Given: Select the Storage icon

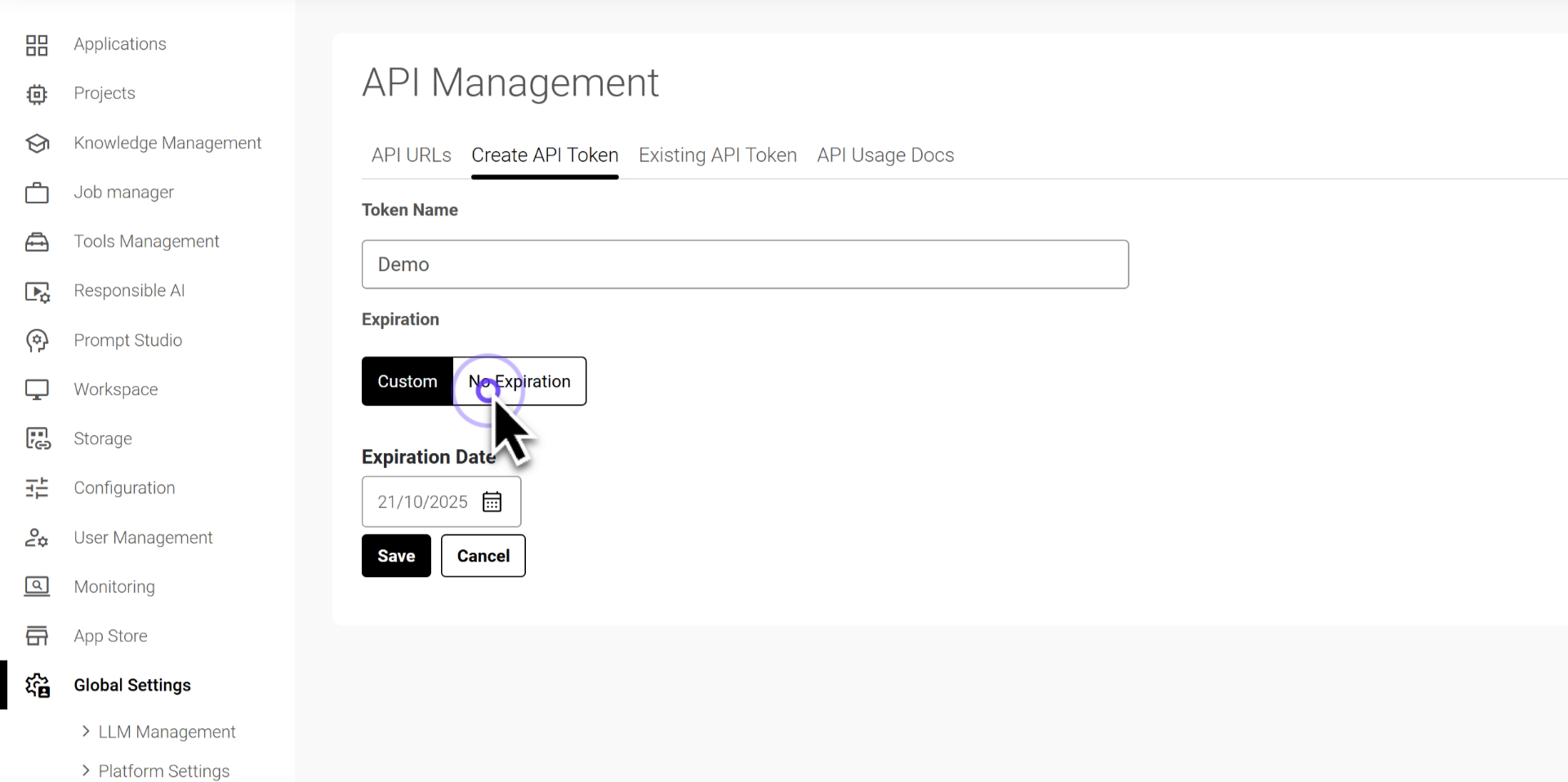Looking at the screenshot, I should point(37,438).
